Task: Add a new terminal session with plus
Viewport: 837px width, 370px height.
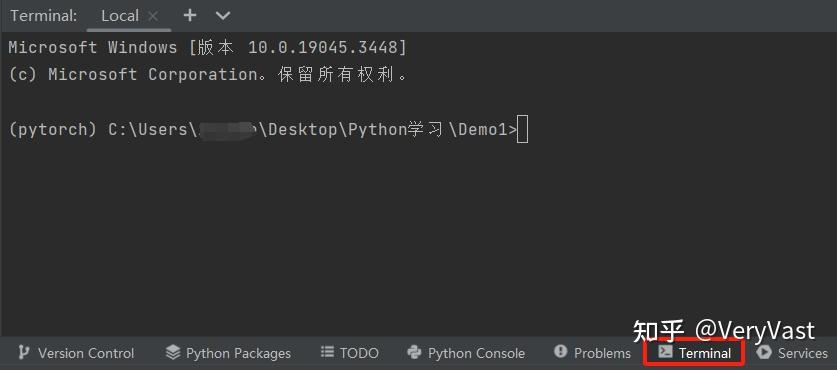Action: pos(189,15)
